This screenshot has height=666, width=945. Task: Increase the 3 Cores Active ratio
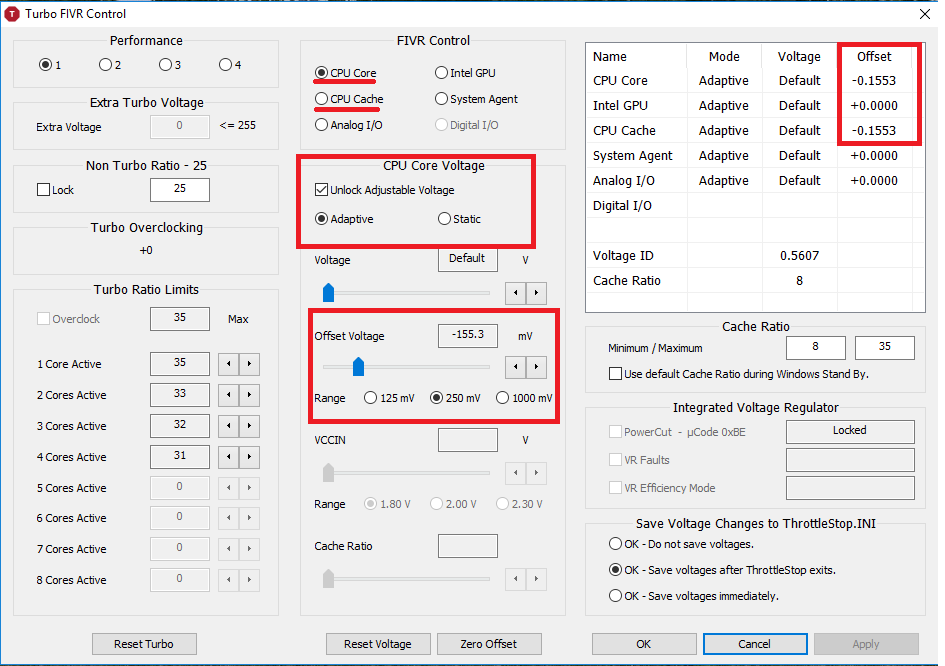coord(250,426)
